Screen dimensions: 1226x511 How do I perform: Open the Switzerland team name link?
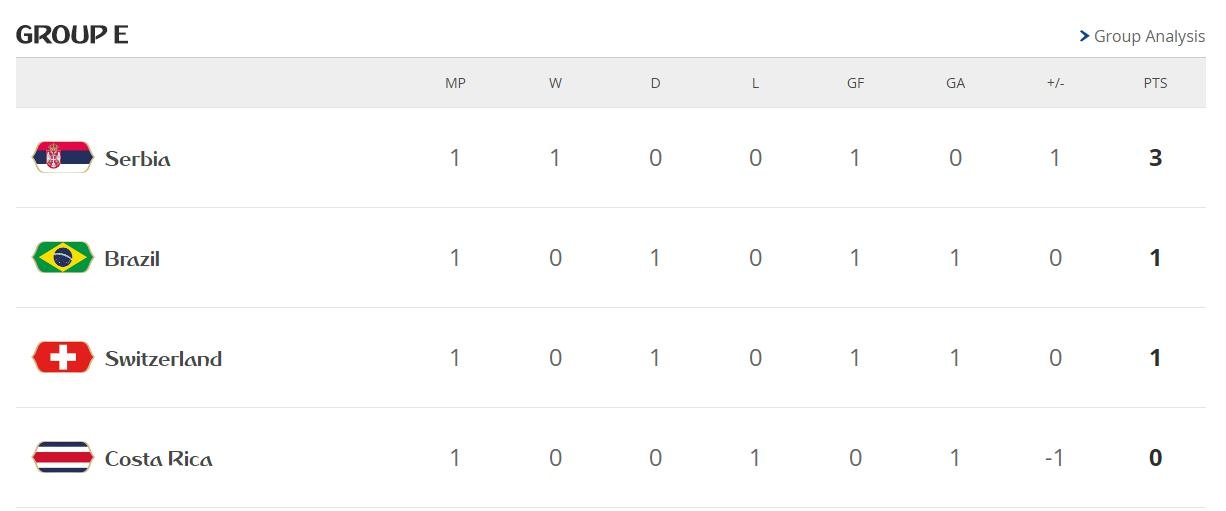tap(163, 359)
